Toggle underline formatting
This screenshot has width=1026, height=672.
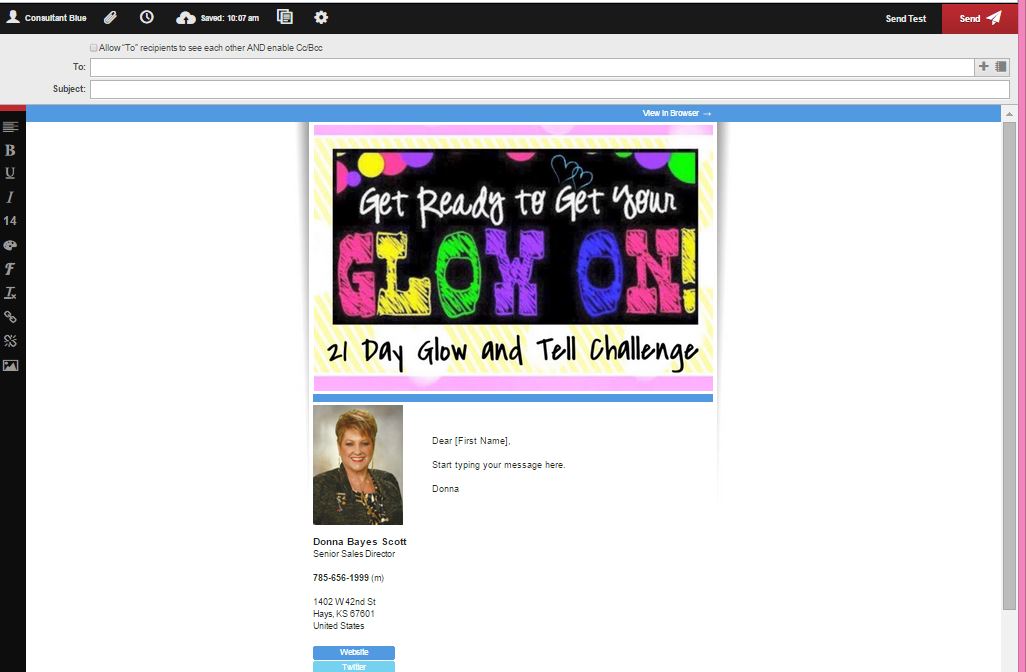(10, 173)
